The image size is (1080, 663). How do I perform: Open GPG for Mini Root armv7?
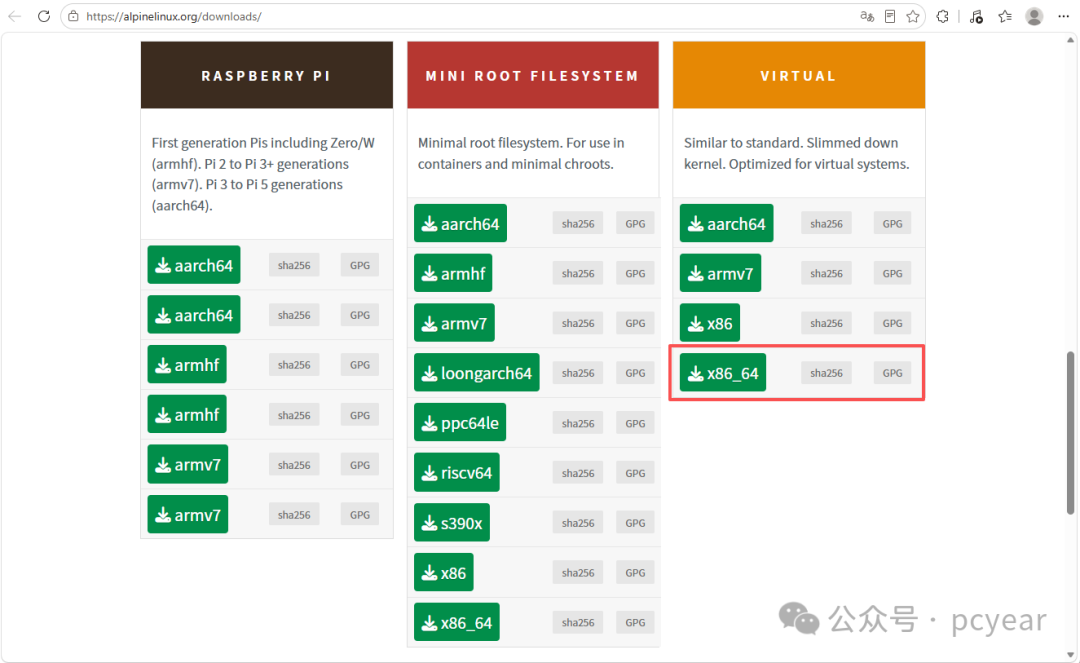click(x=635, y=323)
